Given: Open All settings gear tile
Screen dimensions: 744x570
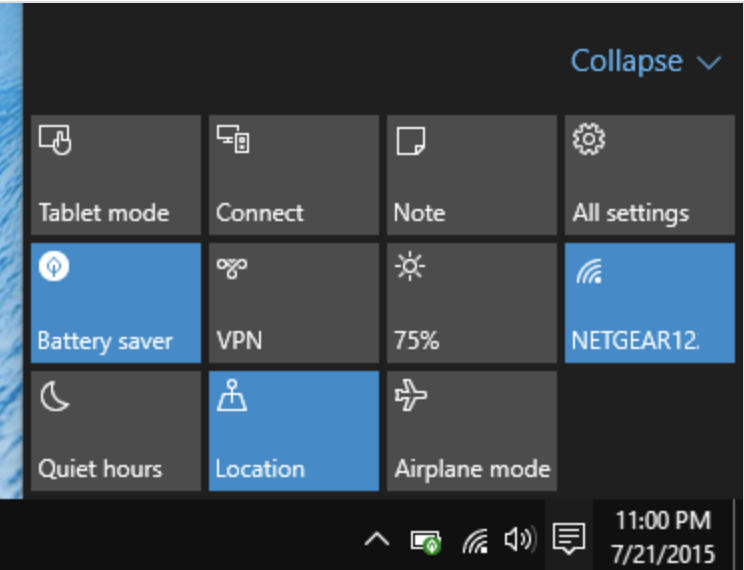Looking at the screenshot, I should pyautogui.click(x=650, y=175).
